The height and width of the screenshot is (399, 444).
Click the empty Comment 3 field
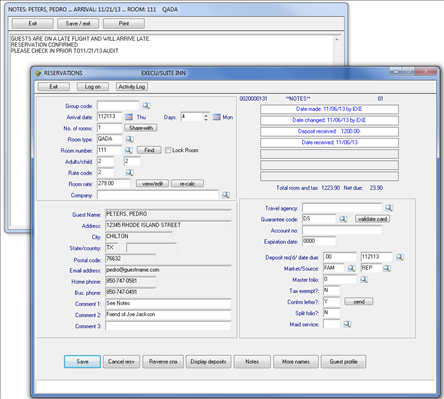(168, 326)
